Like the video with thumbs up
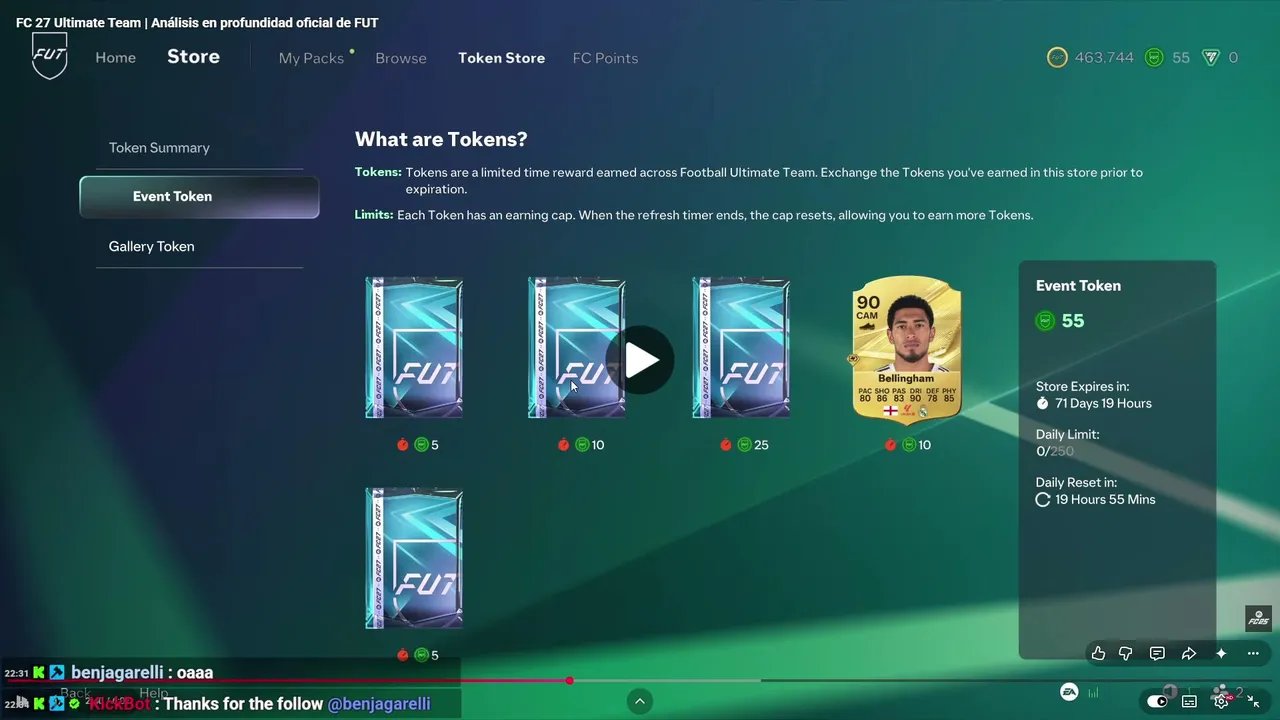Screen dimensions: 1280x720 [1098, 653]
